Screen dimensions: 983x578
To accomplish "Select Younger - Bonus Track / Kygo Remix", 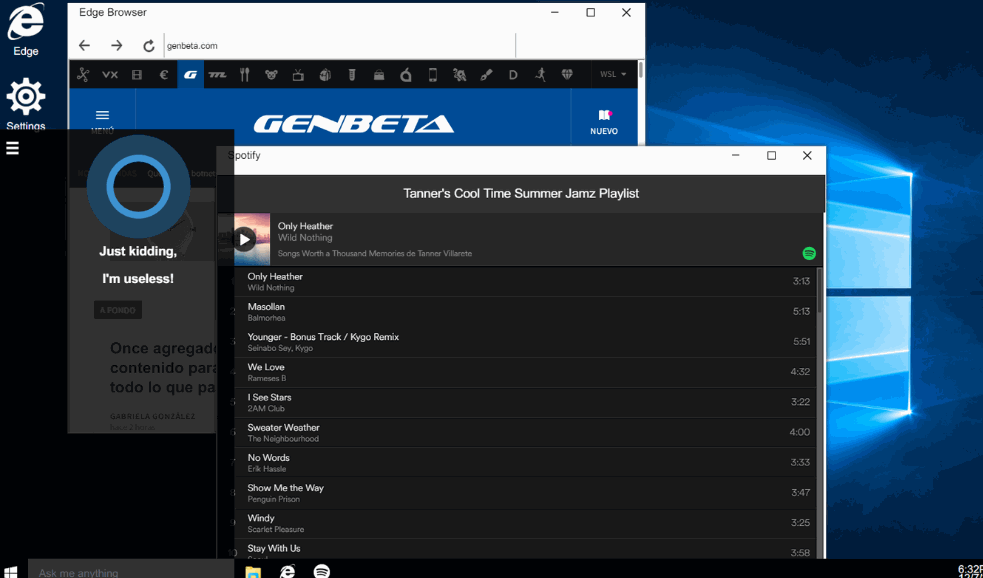I will (525, 342).
